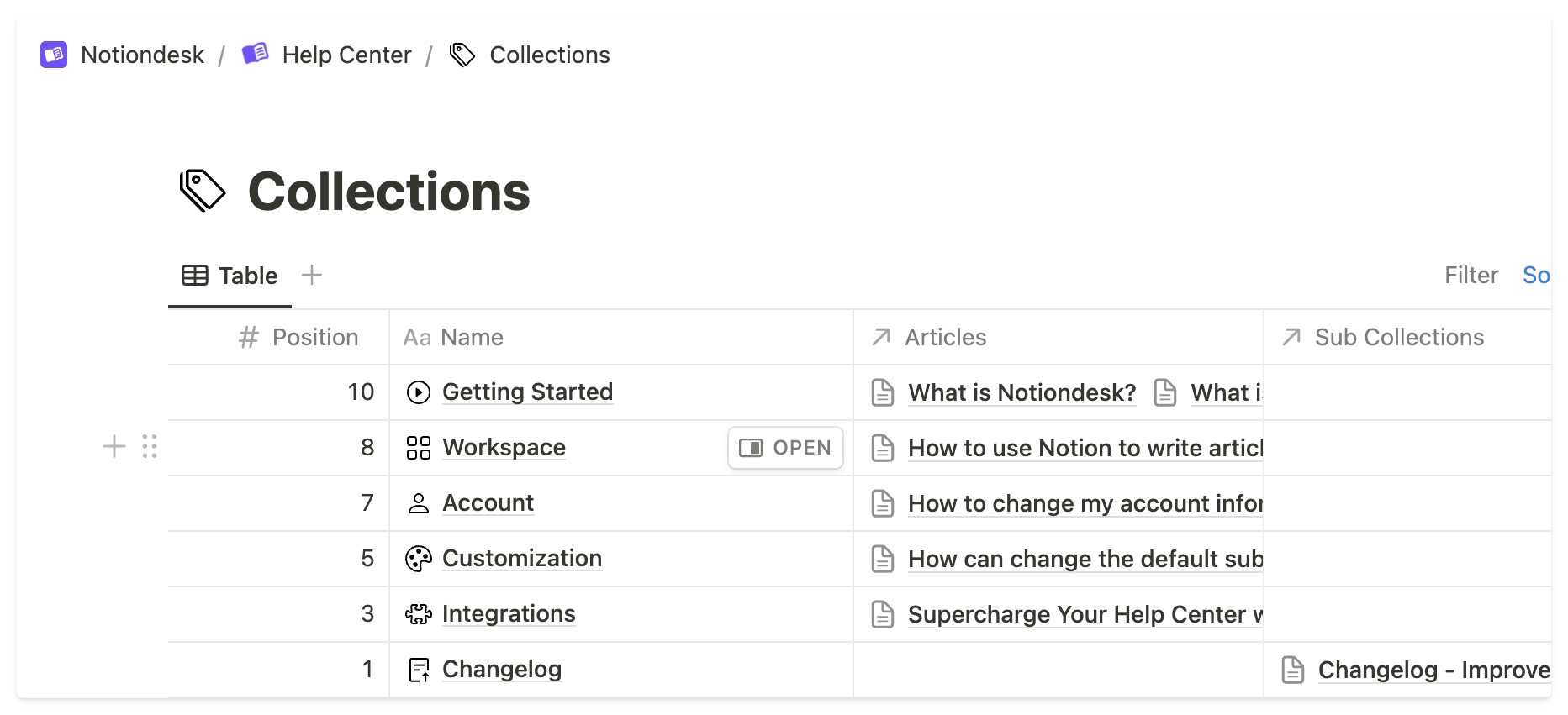This screenshot has width=1568, height=715.
Task: Open the Customization page
Action: tap(522, 559)
